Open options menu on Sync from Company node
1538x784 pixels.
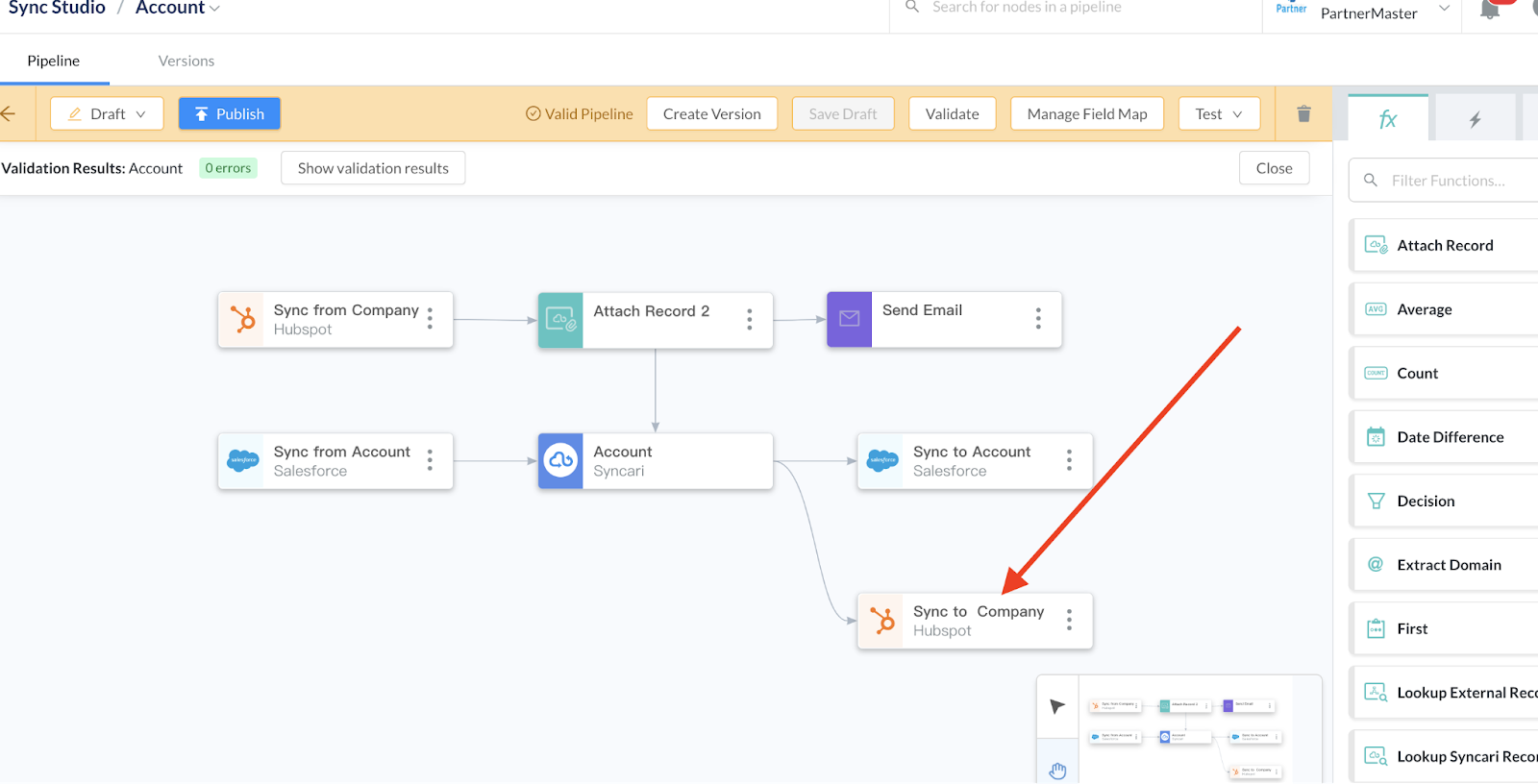[x=430, y=319]
